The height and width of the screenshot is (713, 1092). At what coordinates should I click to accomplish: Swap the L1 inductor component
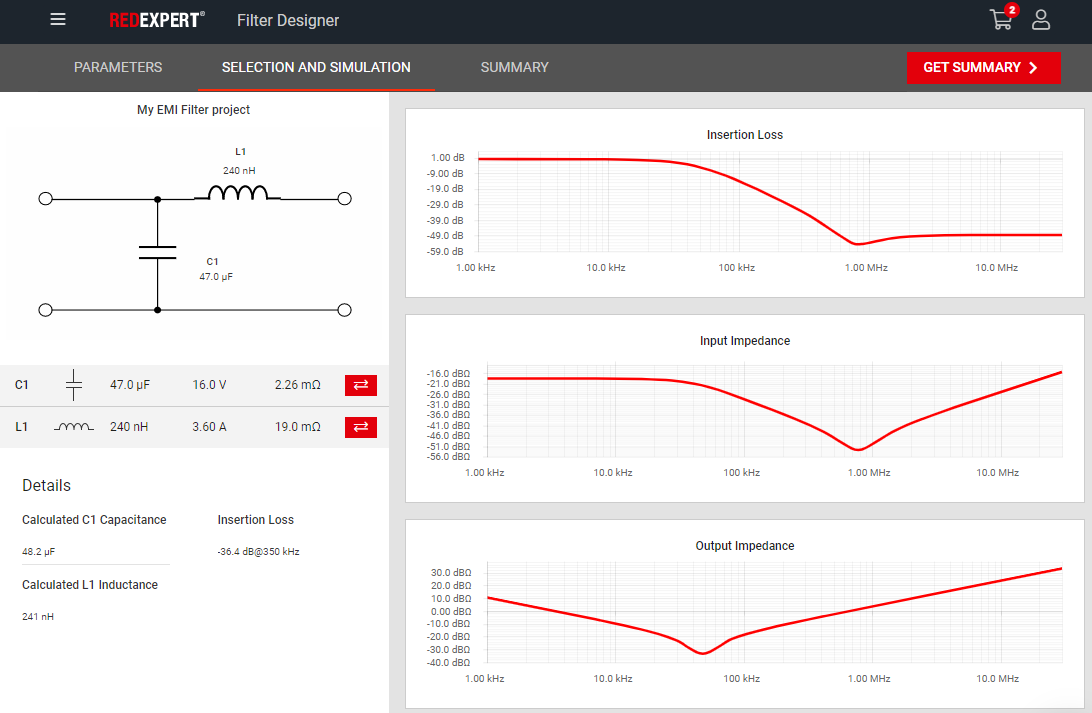(x=361, y=427)
